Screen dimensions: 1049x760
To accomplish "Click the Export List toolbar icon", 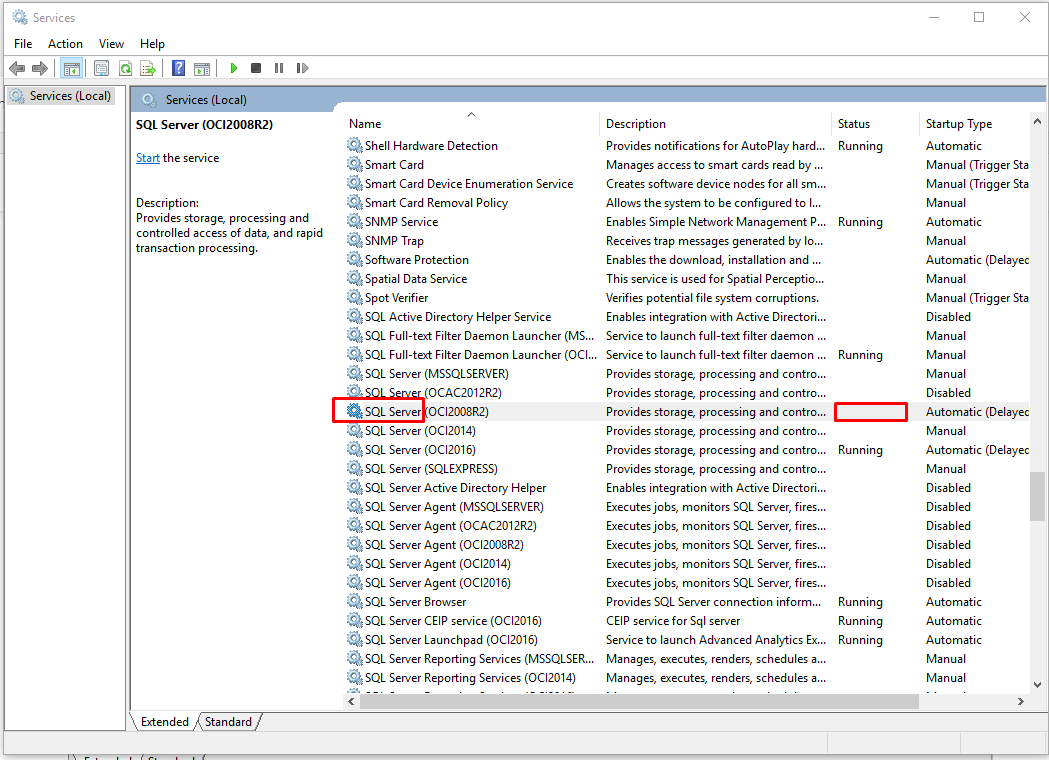I will 148,68.
